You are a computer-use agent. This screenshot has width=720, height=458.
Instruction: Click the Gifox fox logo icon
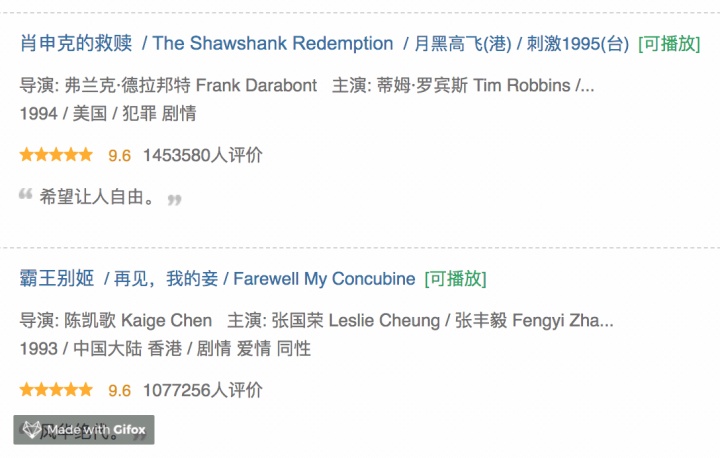click(x=32, y=430)
